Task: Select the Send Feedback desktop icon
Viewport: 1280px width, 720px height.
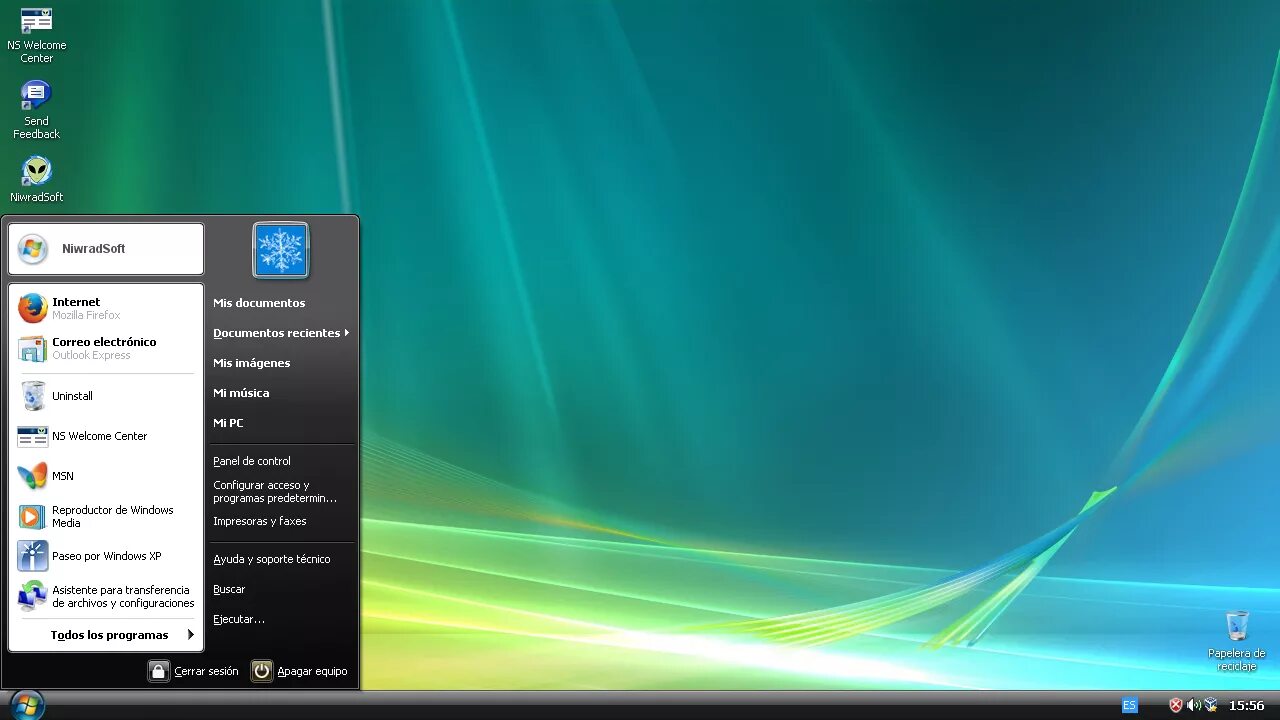Action: [x=36, y=110]
